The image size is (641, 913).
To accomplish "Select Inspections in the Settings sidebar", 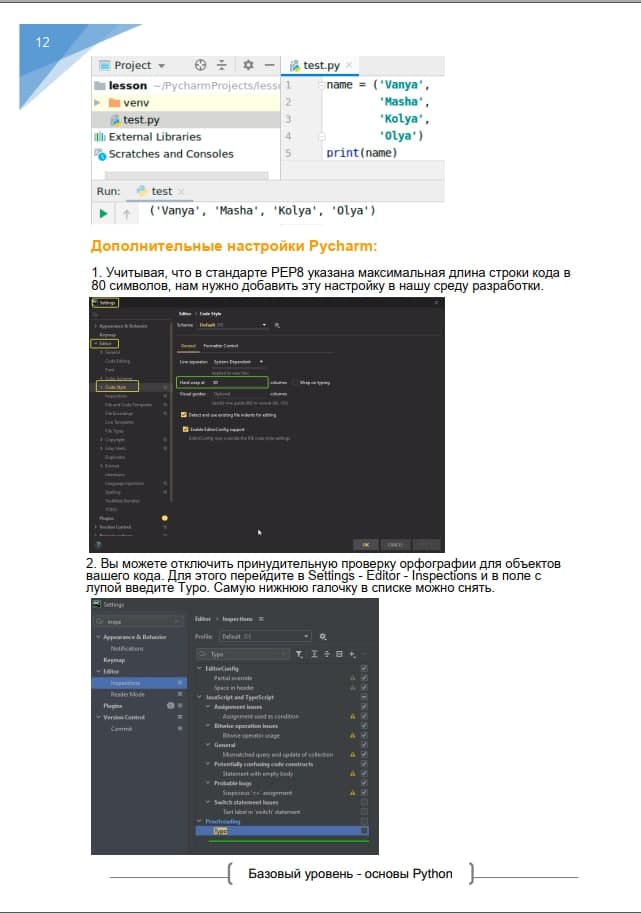I will [x=125, y=683].
